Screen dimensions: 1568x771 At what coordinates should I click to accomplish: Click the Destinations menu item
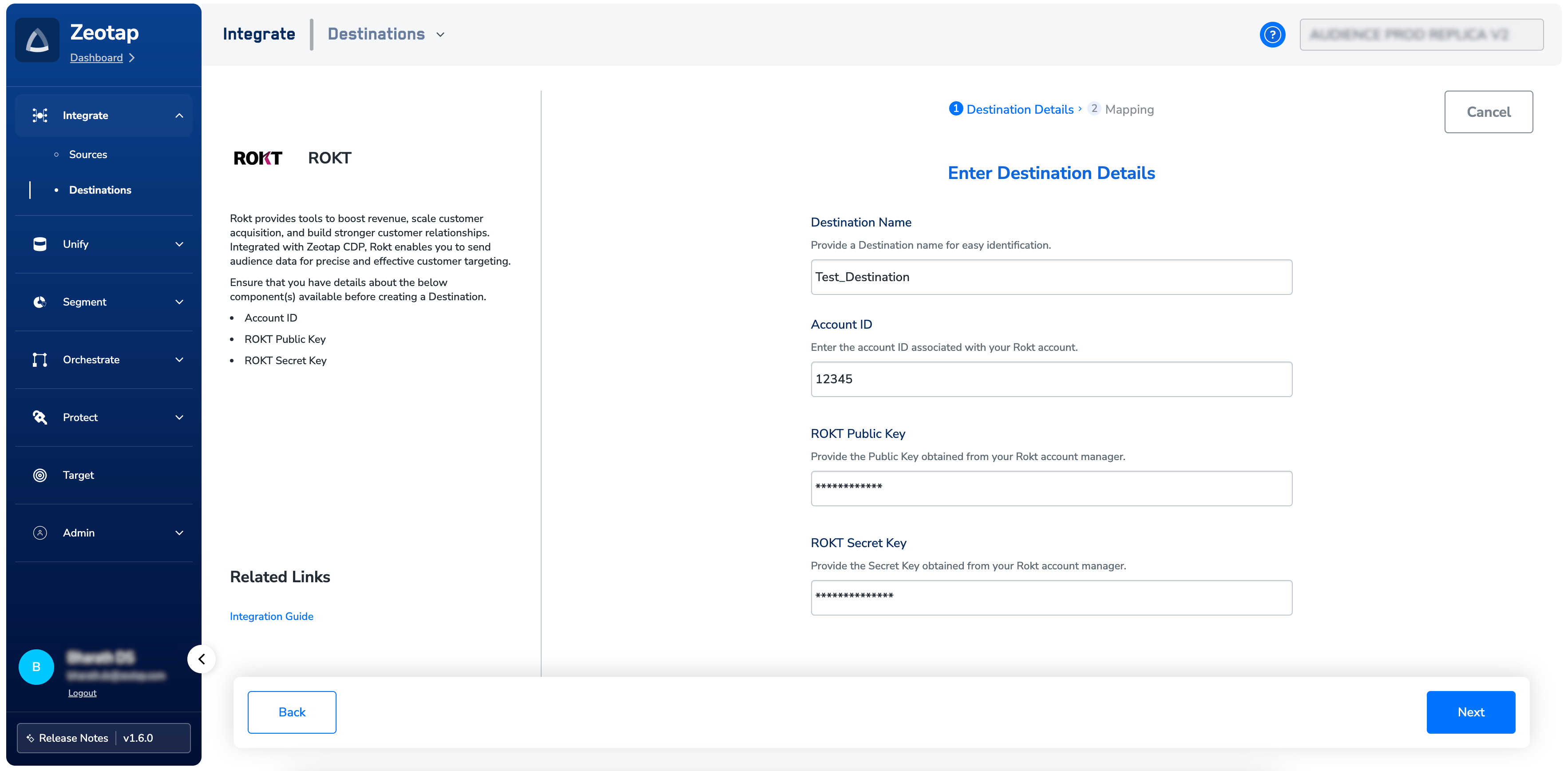click(100, 189)
